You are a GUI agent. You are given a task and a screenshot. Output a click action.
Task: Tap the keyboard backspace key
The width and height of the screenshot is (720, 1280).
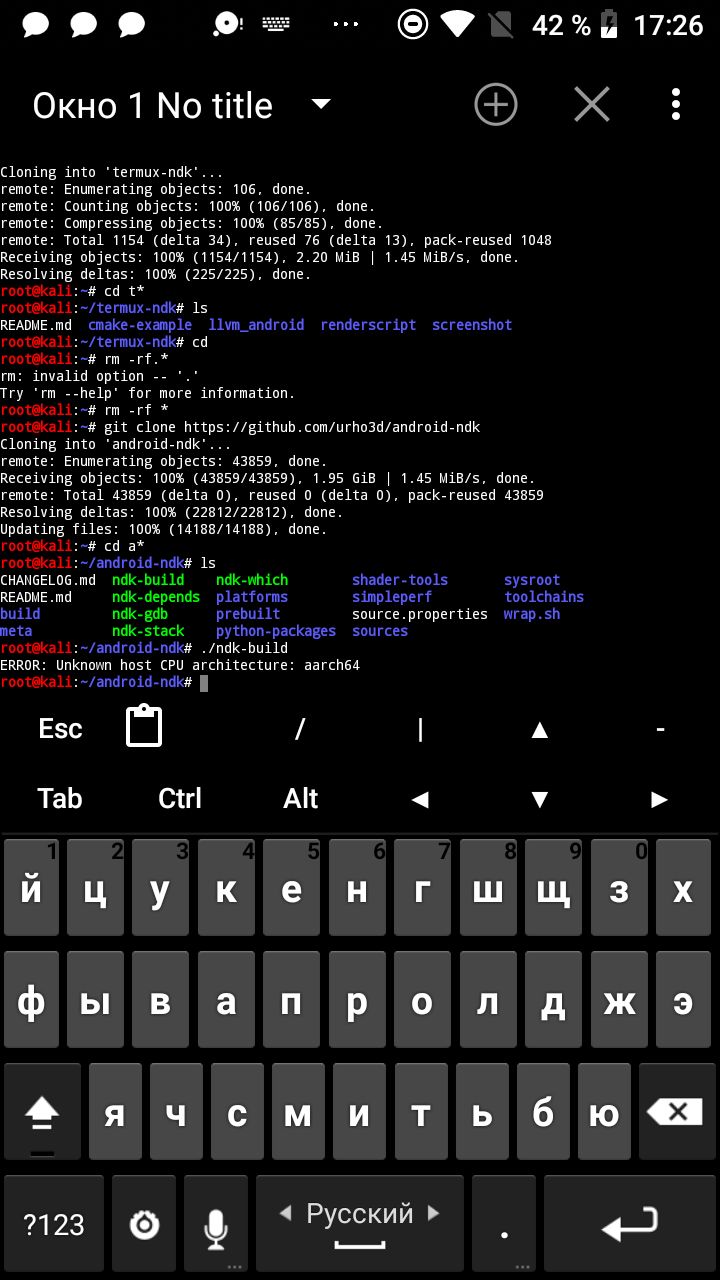click(677, 1111)
